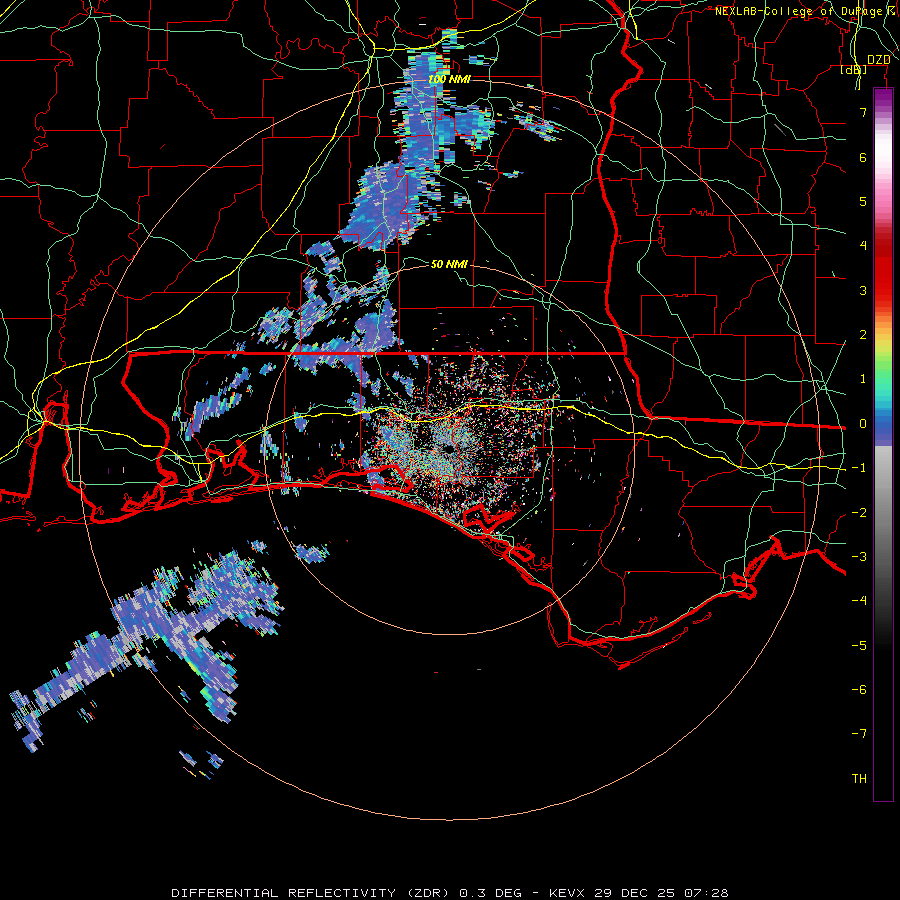This screenshot has width=900, height=900.
Task: Click the 100 NMI range ring label
Action: tap(449, 79)
